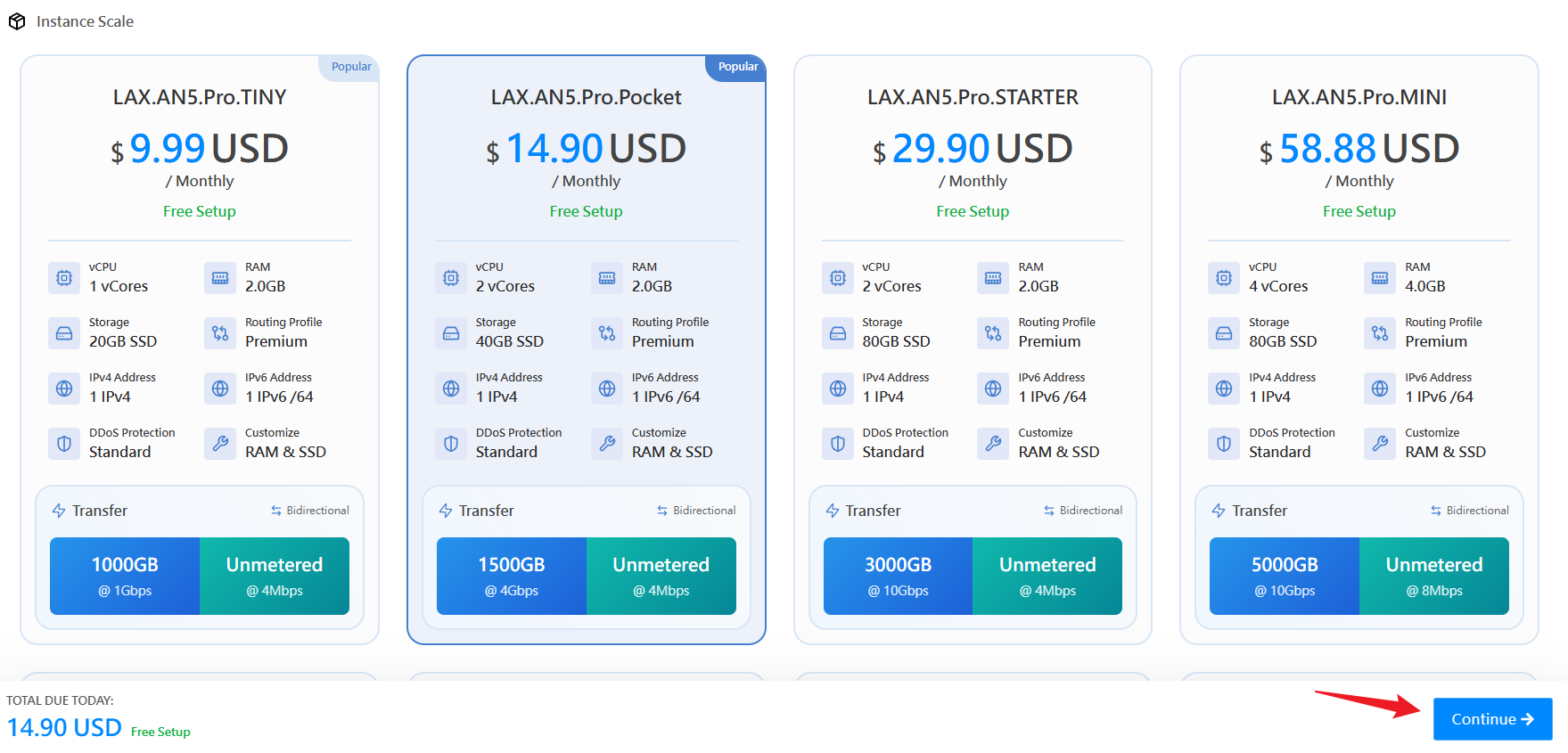Click the RAM icon in LAX.AN5.Pro.Pocket card

pos(607,278)
